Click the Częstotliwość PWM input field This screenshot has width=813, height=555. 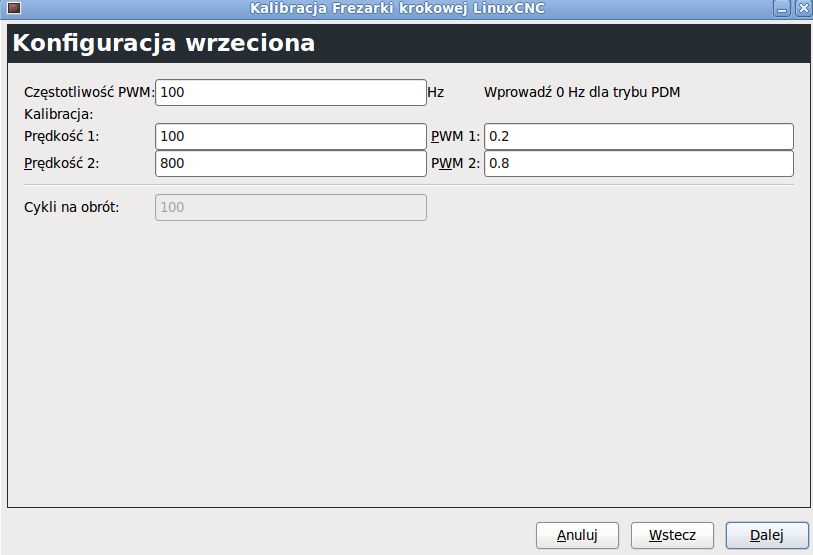click(291, 92)
